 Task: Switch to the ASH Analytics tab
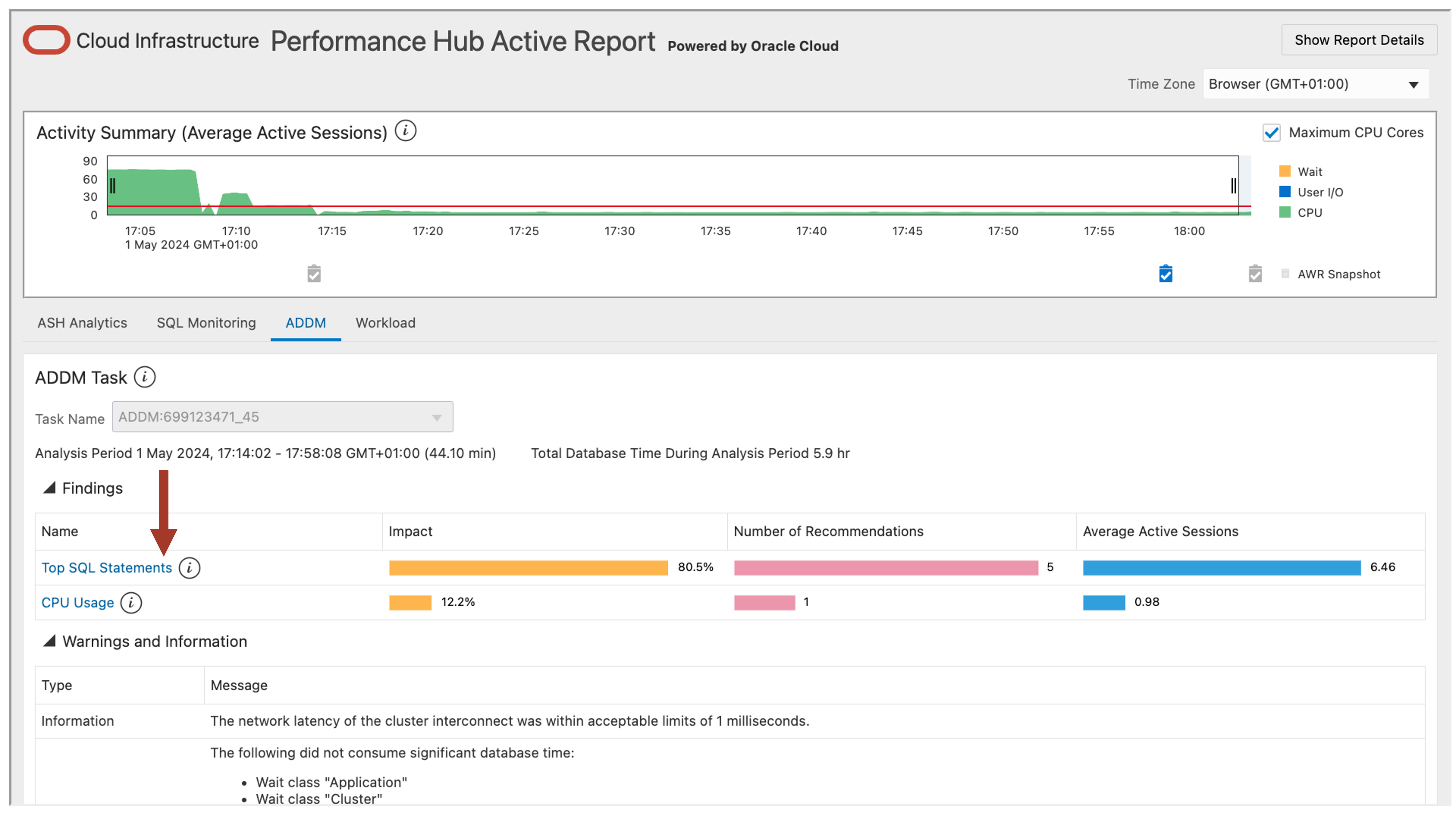click(82, 323)
